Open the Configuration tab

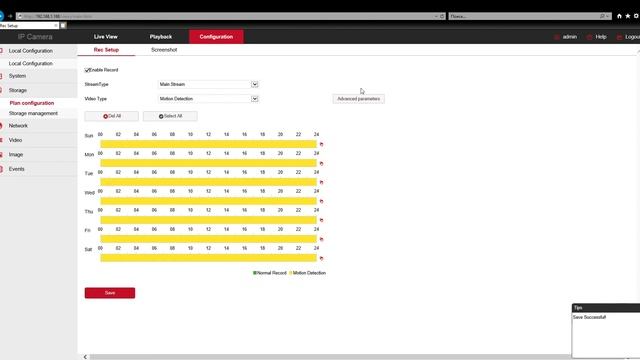click(216, 37)
